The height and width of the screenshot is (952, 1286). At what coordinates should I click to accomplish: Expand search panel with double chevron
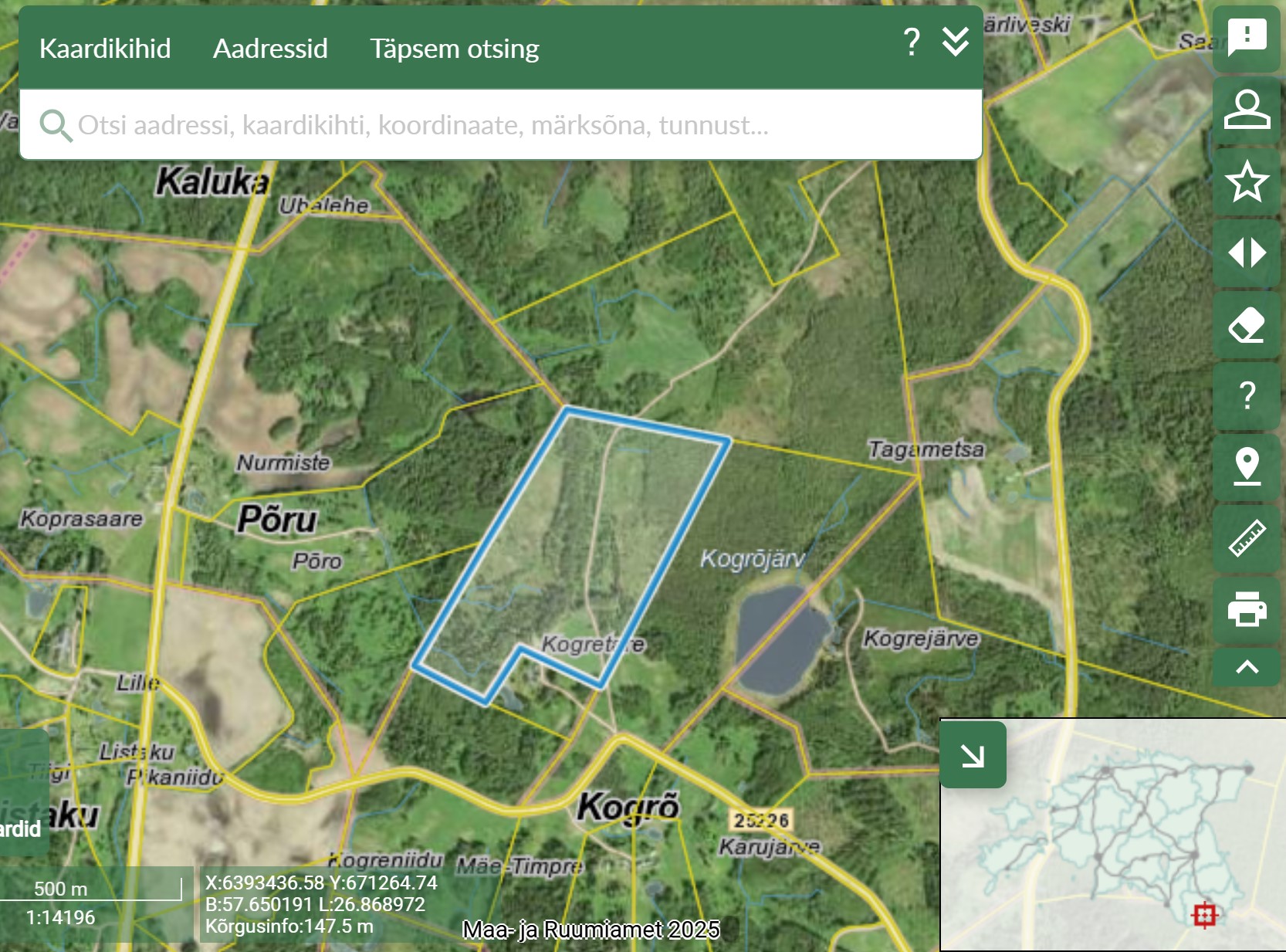coord(956,42)
